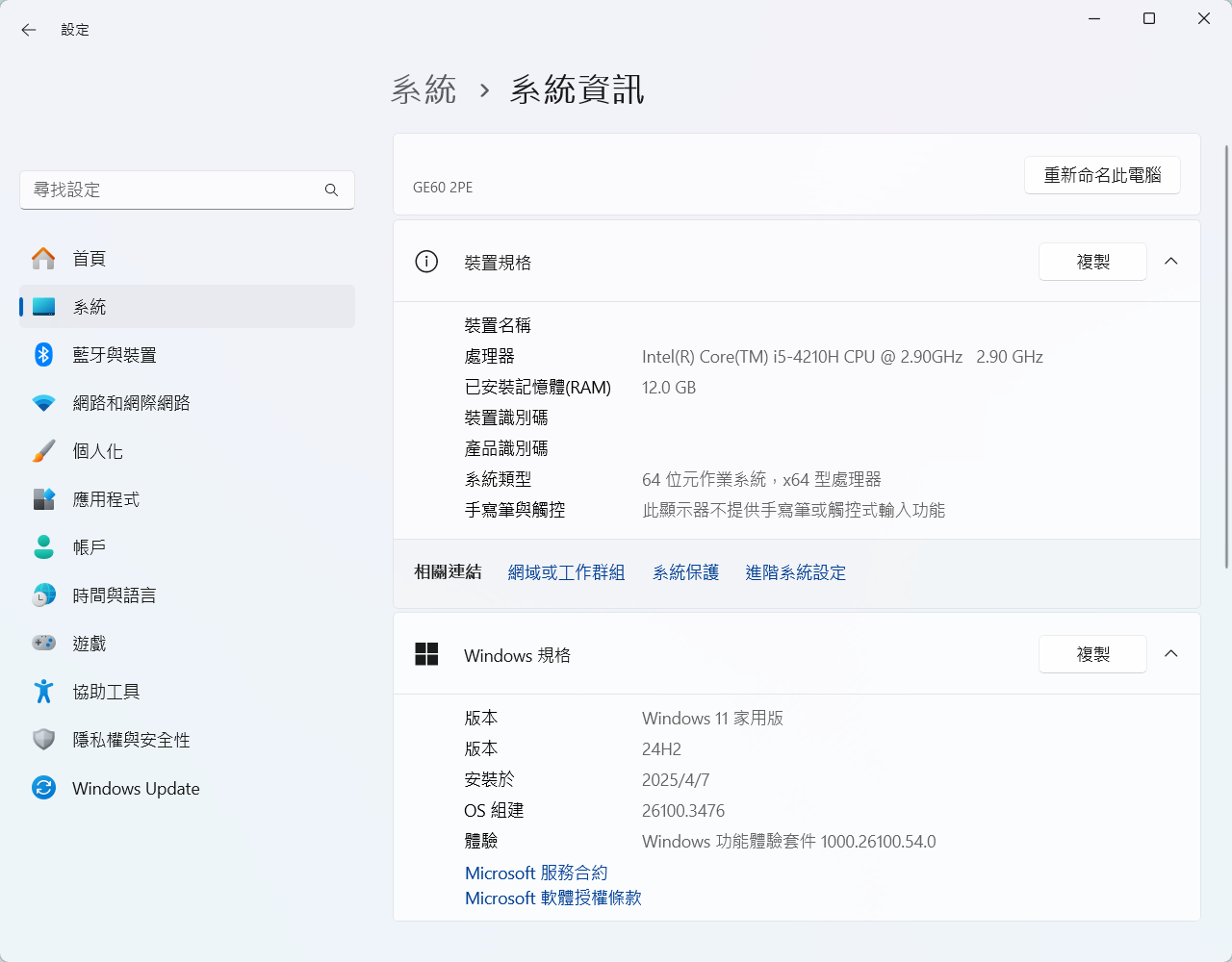Click the gamepad icon beside 遊戲
1232x962 pixels.
point(43,643)
